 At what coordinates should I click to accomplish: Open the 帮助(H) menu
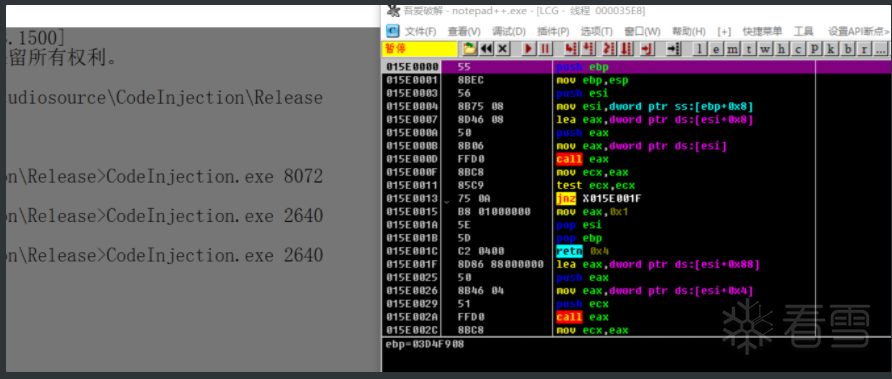point(689,31)
